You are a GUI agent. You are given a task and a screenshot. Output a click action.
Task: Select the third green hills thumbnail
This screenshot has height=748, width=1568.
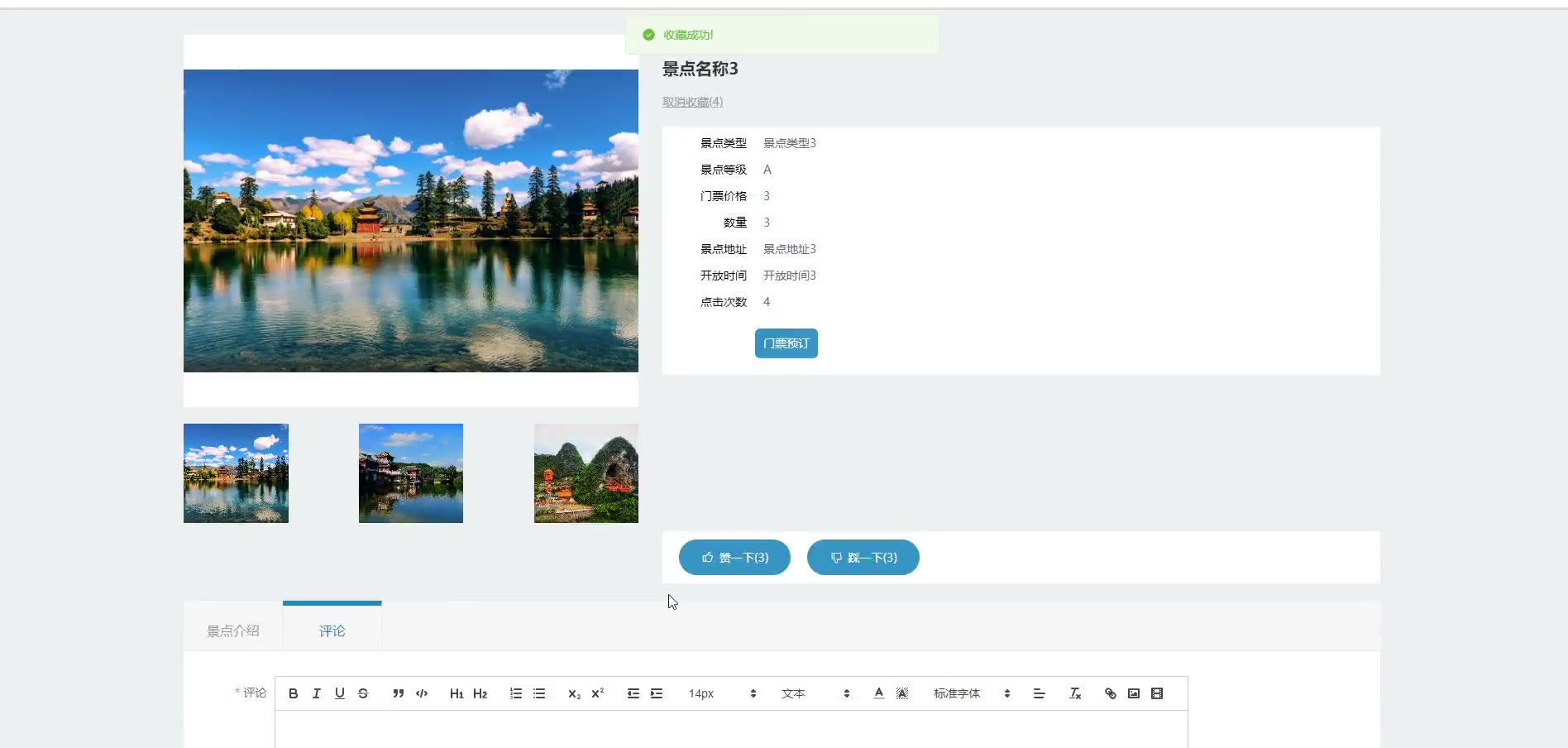tap(586, 473)
